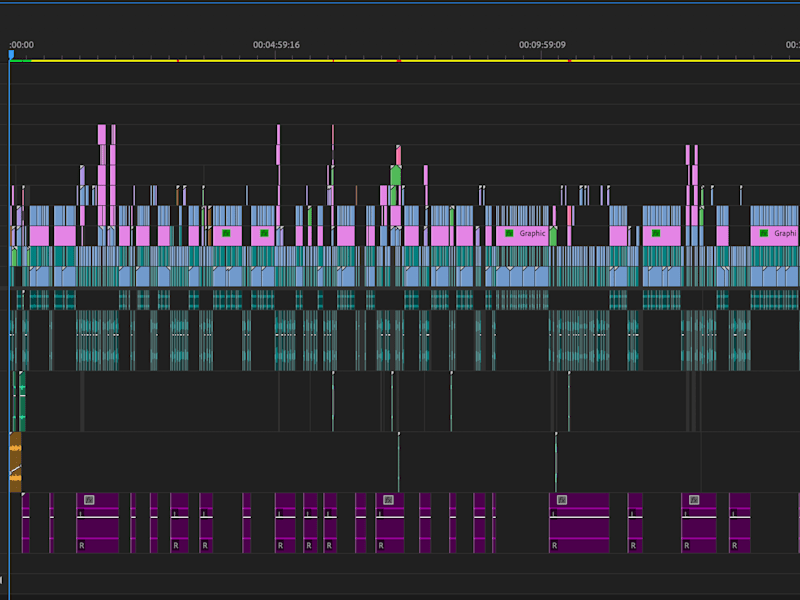Click badge icon on the first wide purple clip
This screenshot has height=600, width=800.
click(x=89, y=500)
